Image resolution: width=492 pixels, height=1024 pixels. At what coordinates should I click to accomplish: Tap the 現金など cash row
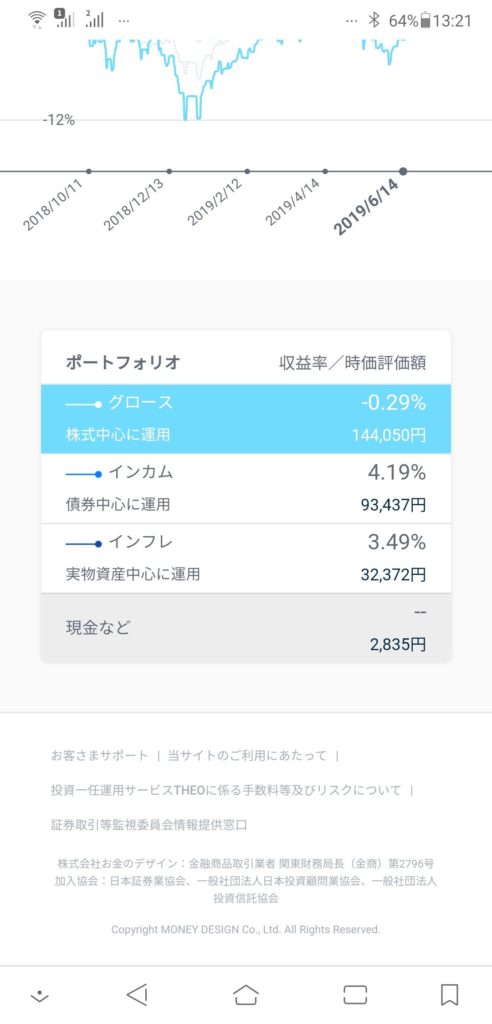pos(246,628)
